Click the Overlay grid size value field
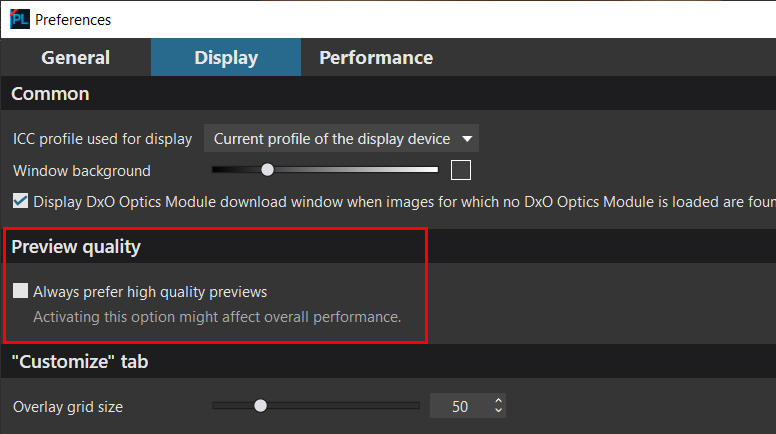 (x=460, y=406)
